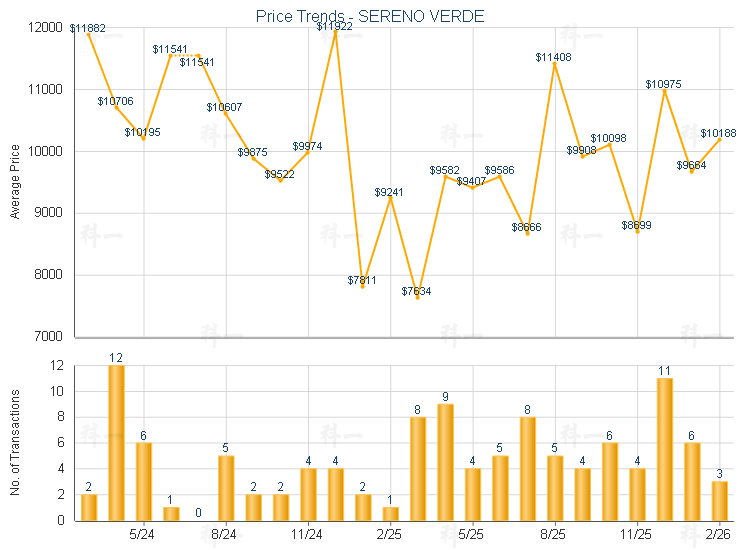Click the $11408 price data point

(554, 63)
